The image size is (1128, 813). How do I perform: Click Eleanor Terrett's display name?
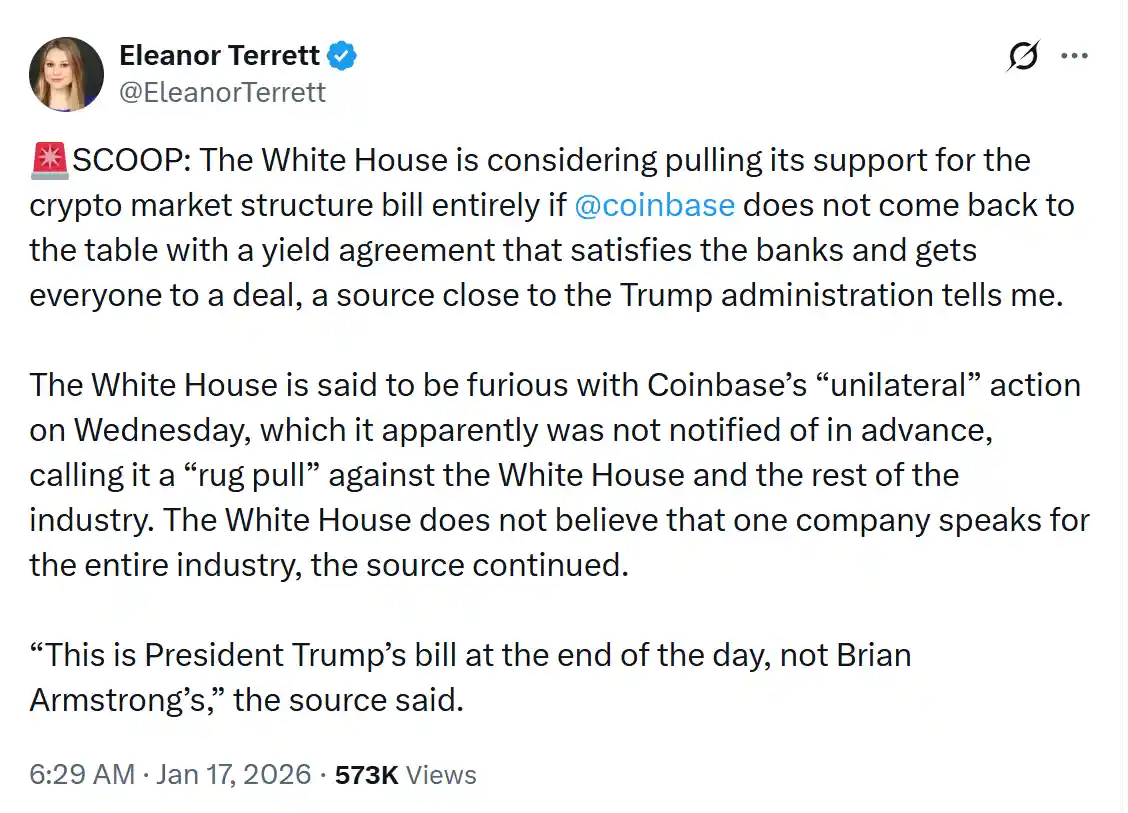click(x=218, y=56)
